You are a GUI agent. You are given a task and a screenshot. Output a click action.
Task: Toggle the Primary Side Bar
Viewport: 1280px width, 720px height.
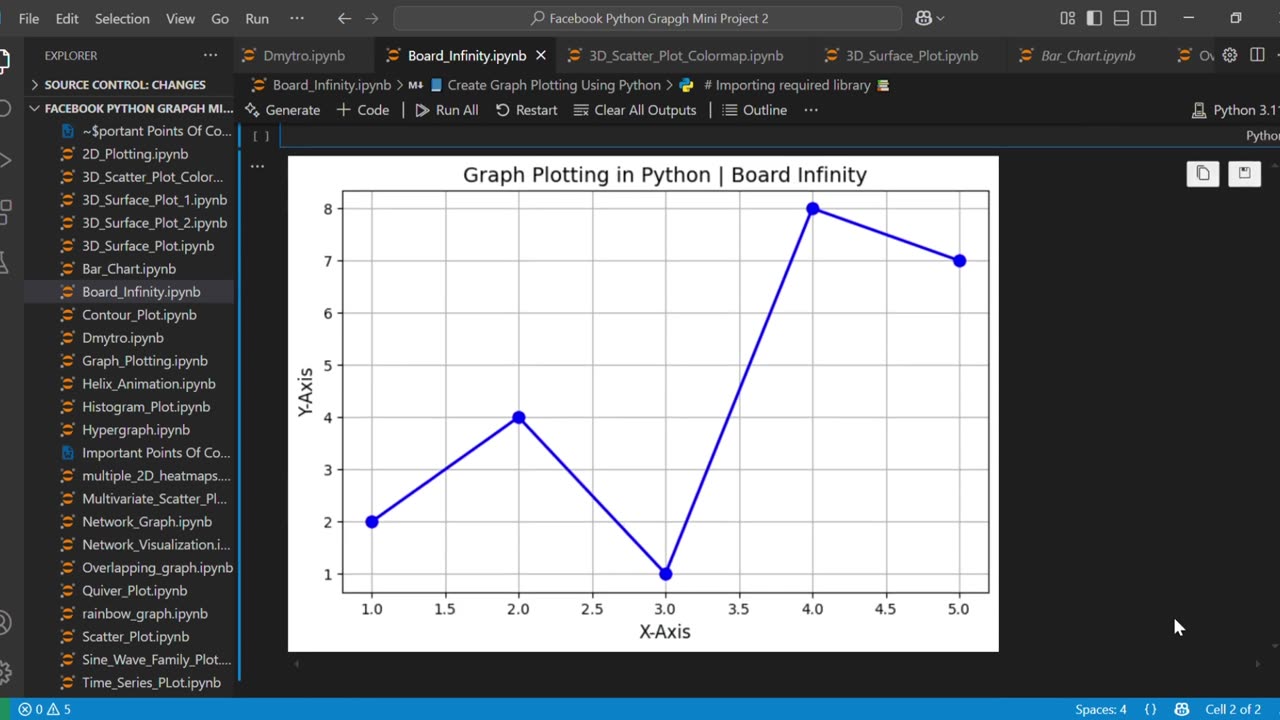click(x=1094, y=18)
